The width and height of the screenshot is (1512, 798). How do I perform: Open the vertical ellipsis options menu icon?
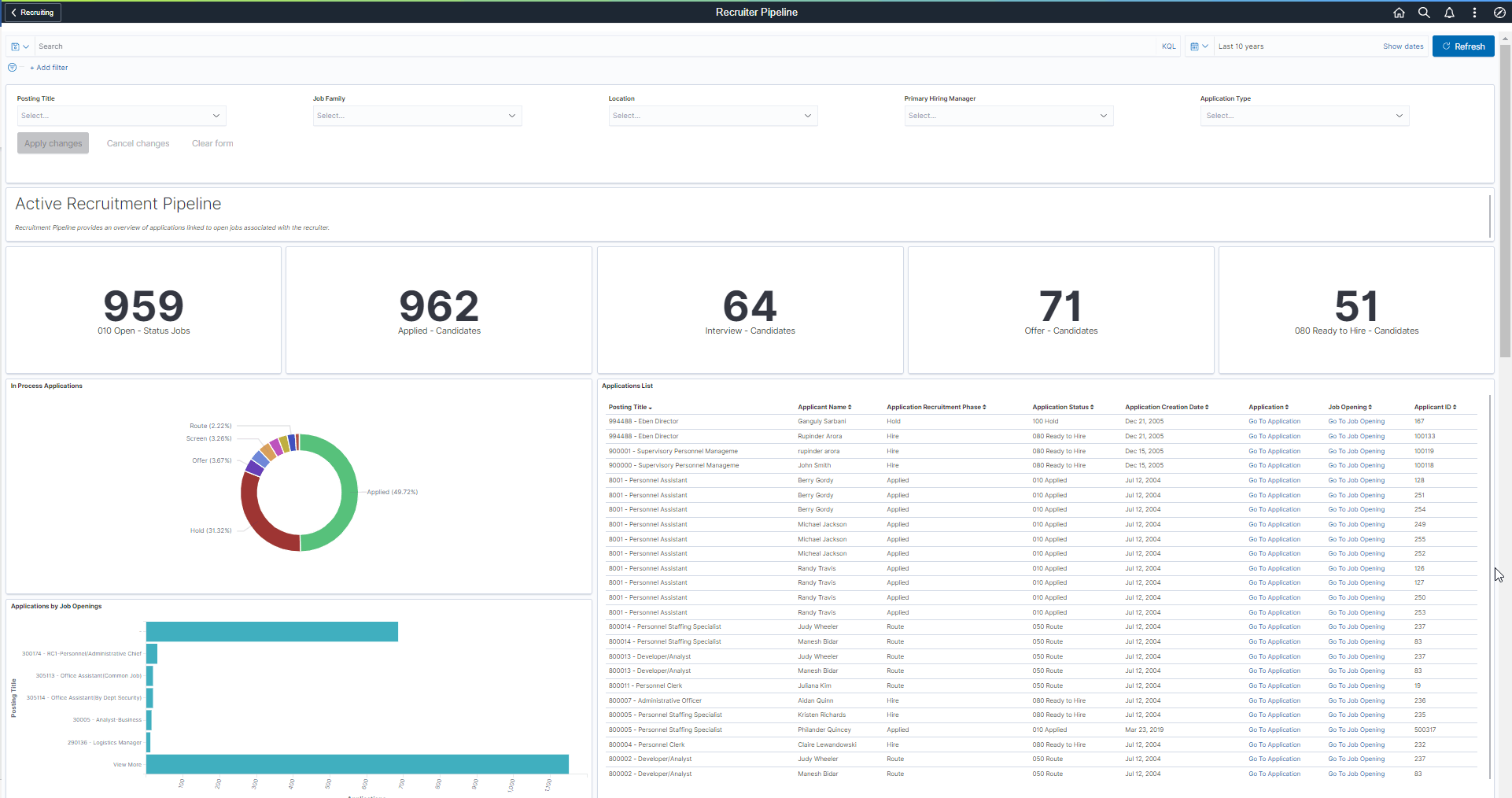pos(1474,13)
